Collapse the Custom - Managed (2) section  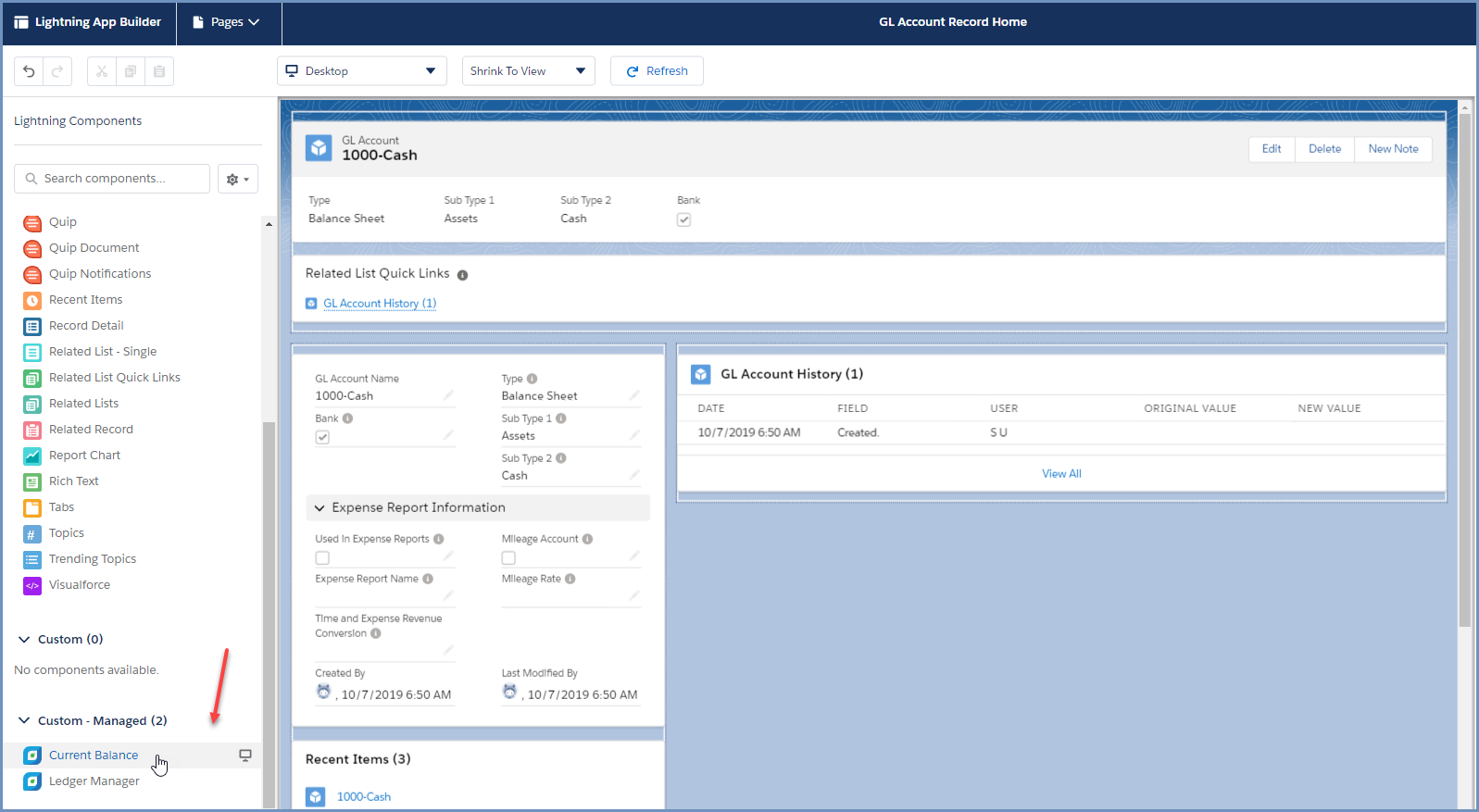(24, 721)
